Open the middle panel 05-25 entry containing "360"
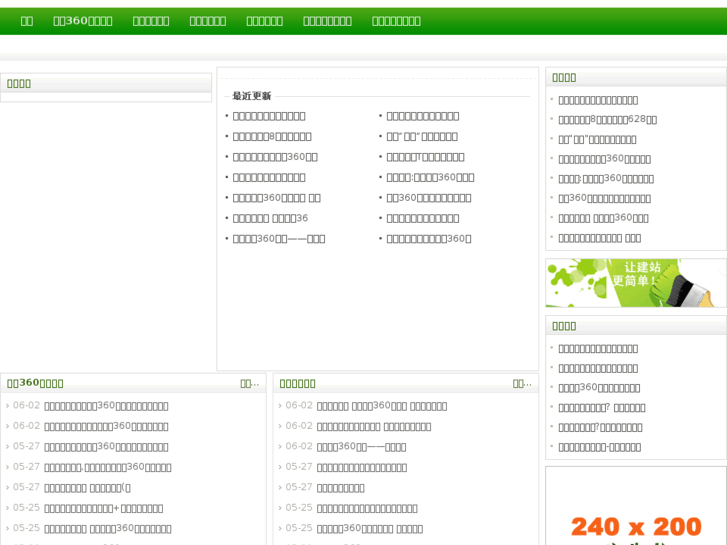The width and height of the screenshot is (727, 545). click(370, 529)
